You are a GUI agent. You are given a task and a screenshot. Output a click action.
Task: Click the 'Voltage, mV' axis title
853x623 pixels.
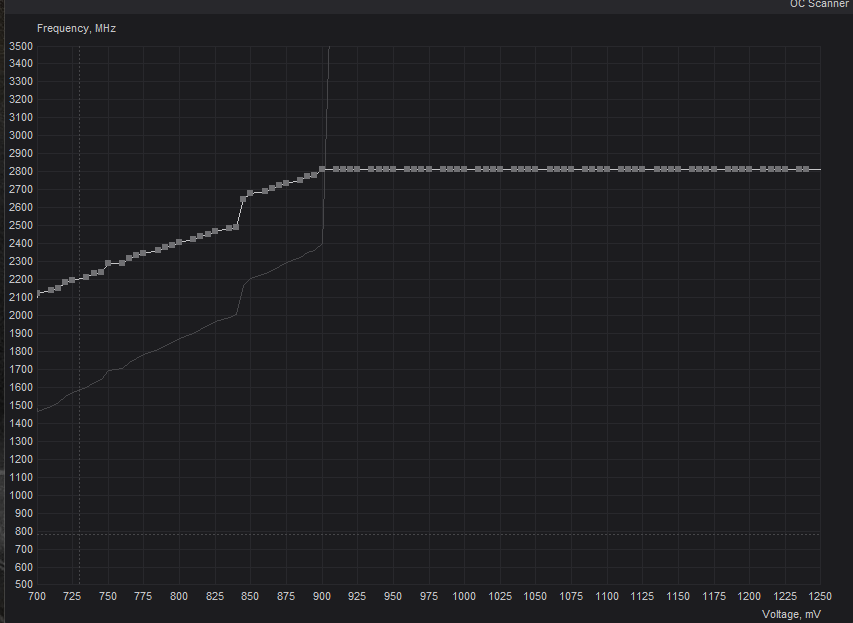tap(792, 614)
